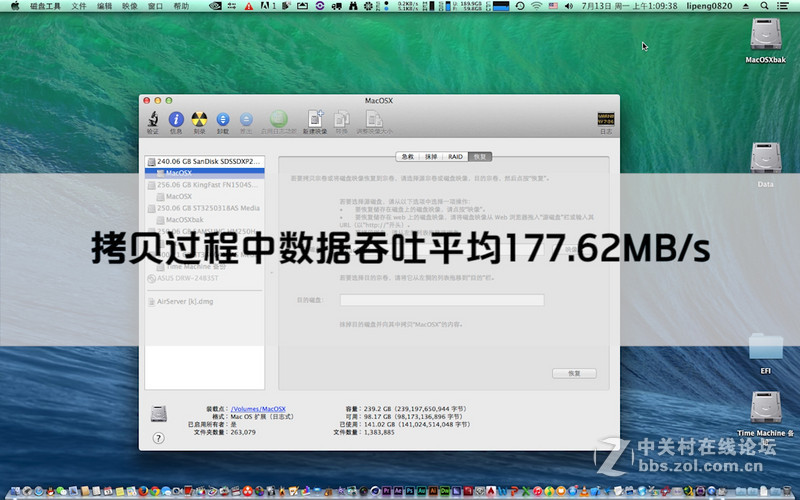The width and height of the screenshot is (800, 500).
Task: Open the 帮助 menu
Action: (181, 6)
